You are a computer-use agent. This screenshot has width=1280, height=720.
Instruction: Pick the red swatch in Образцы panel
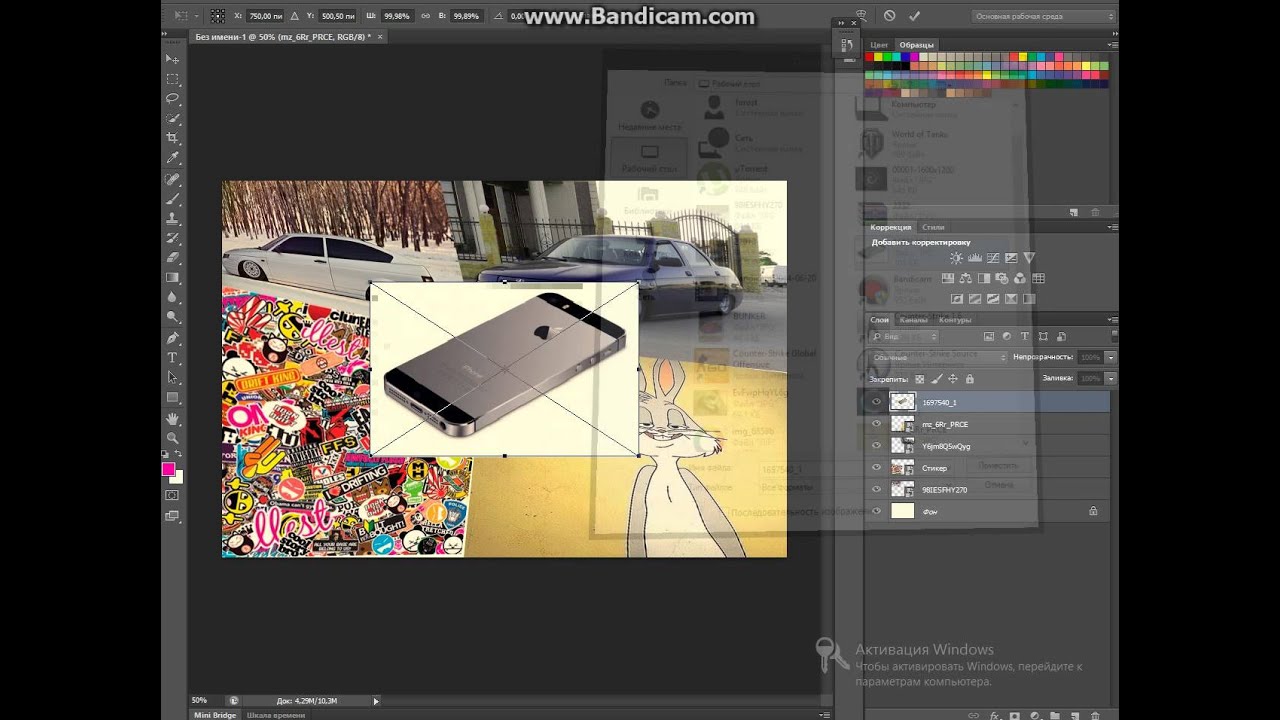(x=871, y=57)
